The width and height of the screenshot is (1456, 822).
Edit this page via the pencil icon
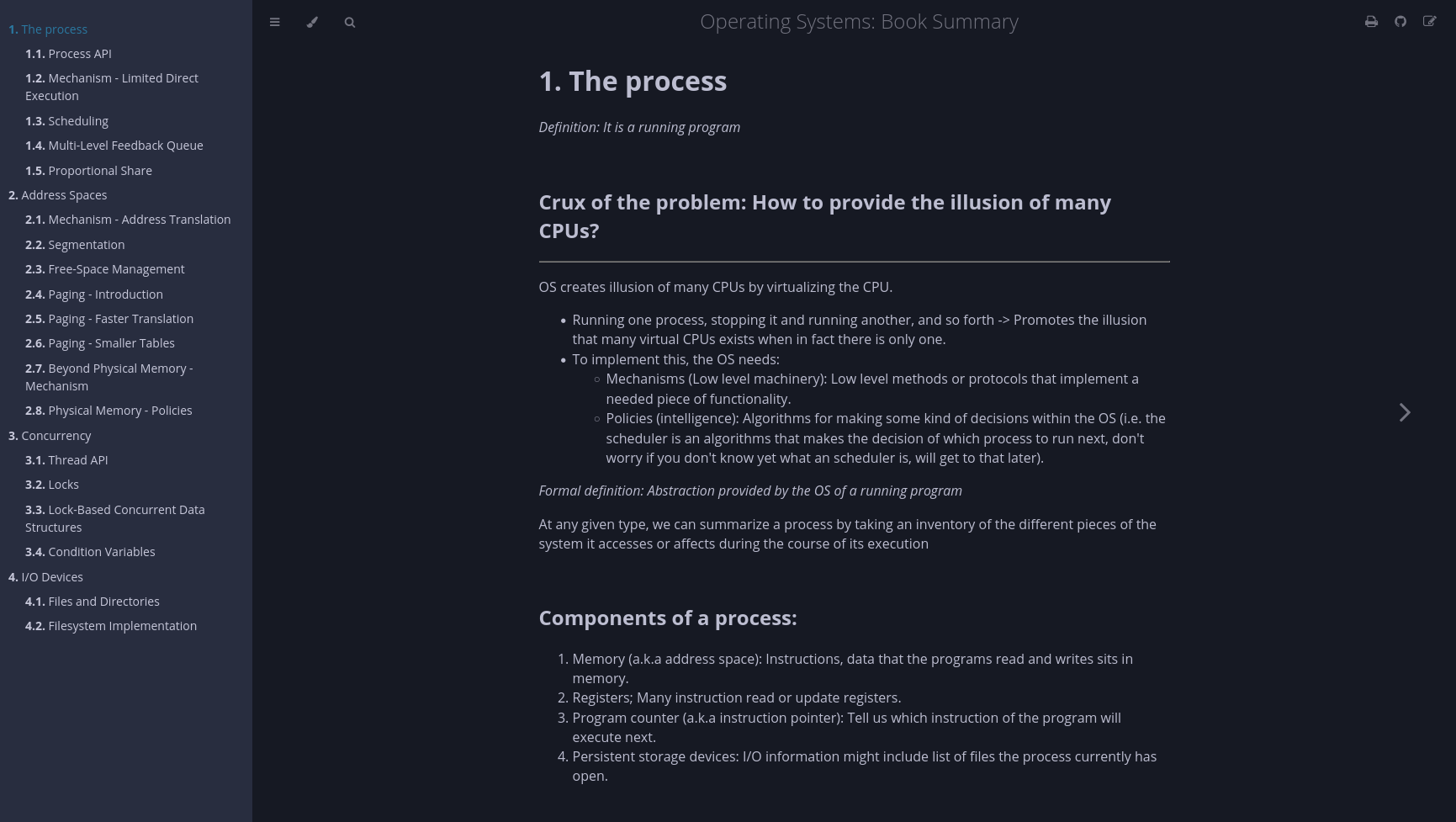(1430, 21)
